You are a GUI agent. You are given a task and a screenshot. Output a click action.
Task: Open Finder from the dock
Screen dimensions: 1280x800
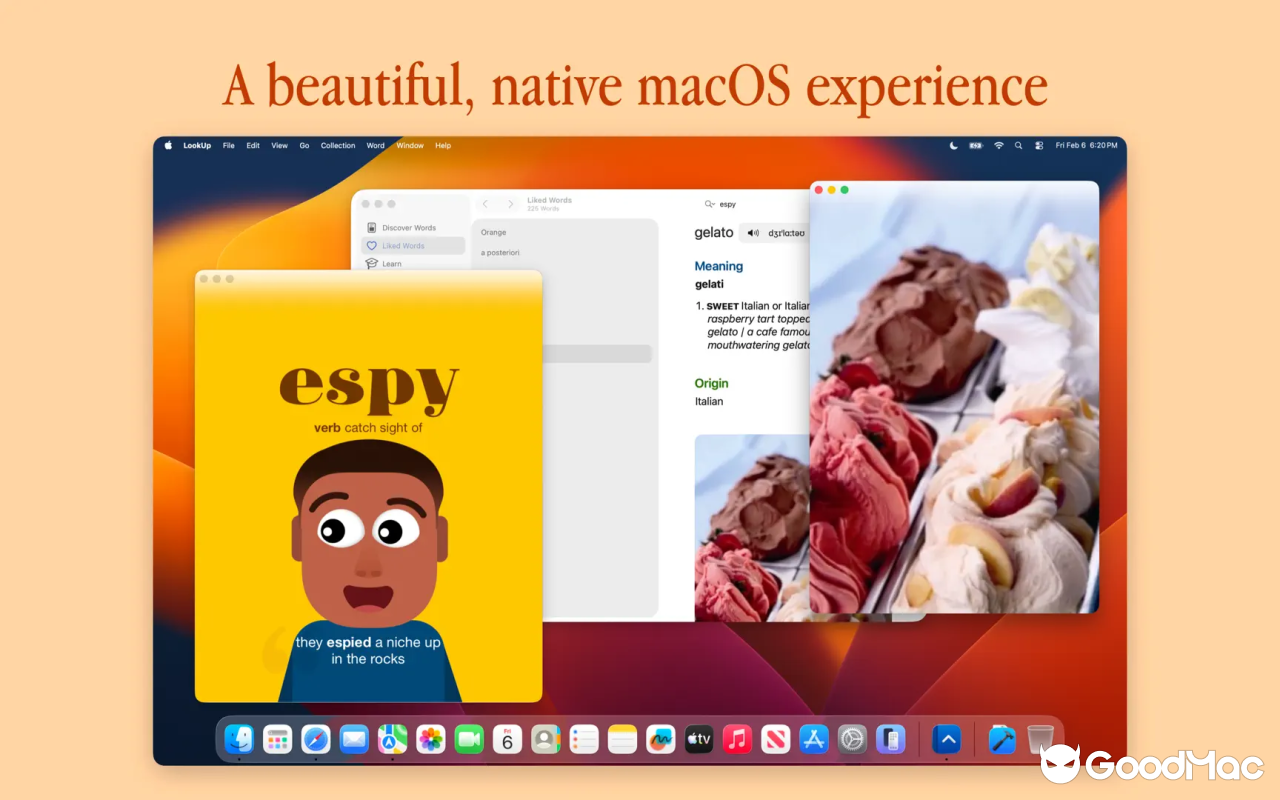click(x=239, y=739)
